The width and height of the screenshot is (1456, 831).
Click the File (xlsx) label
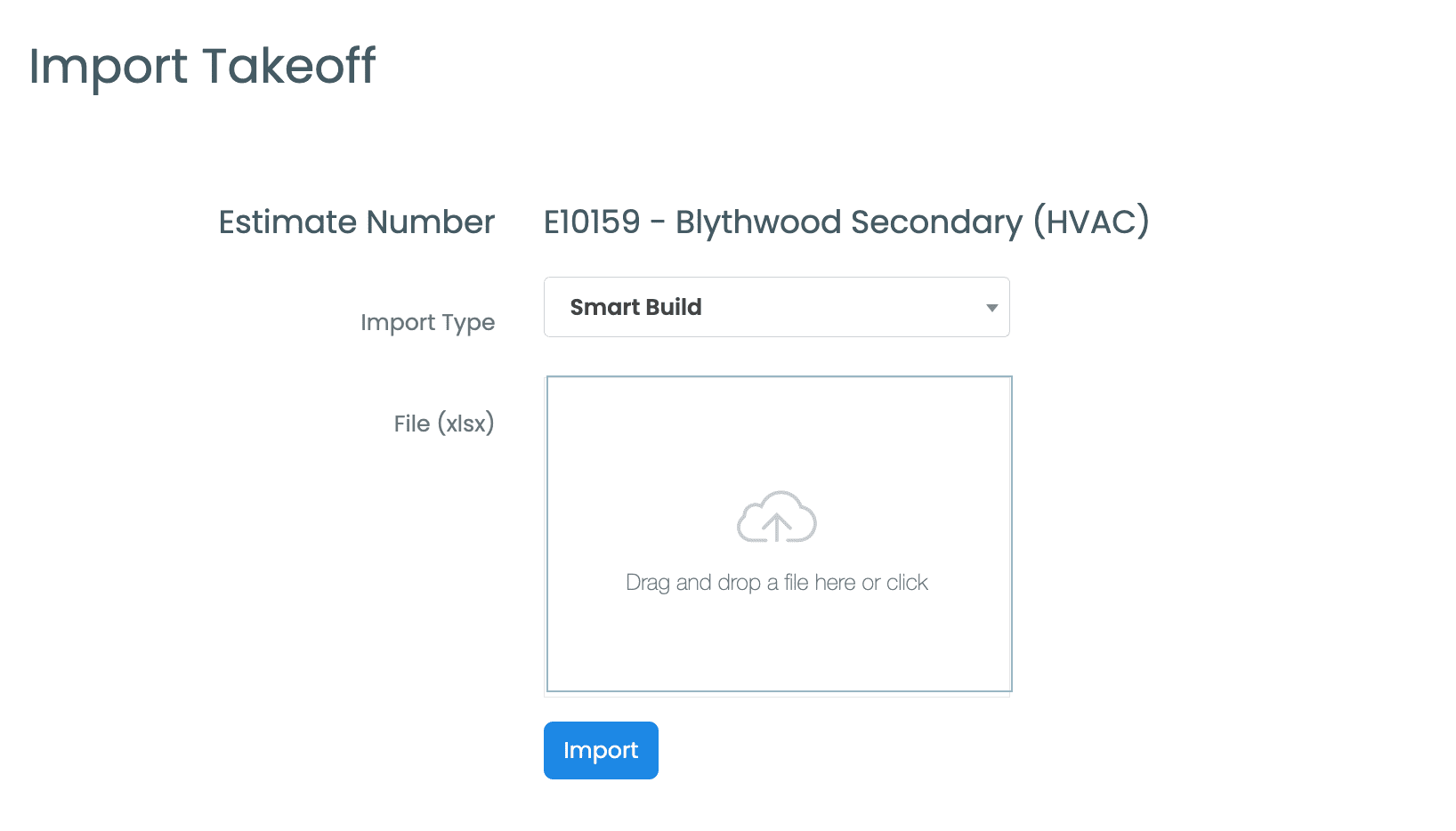tap(443, 424)
